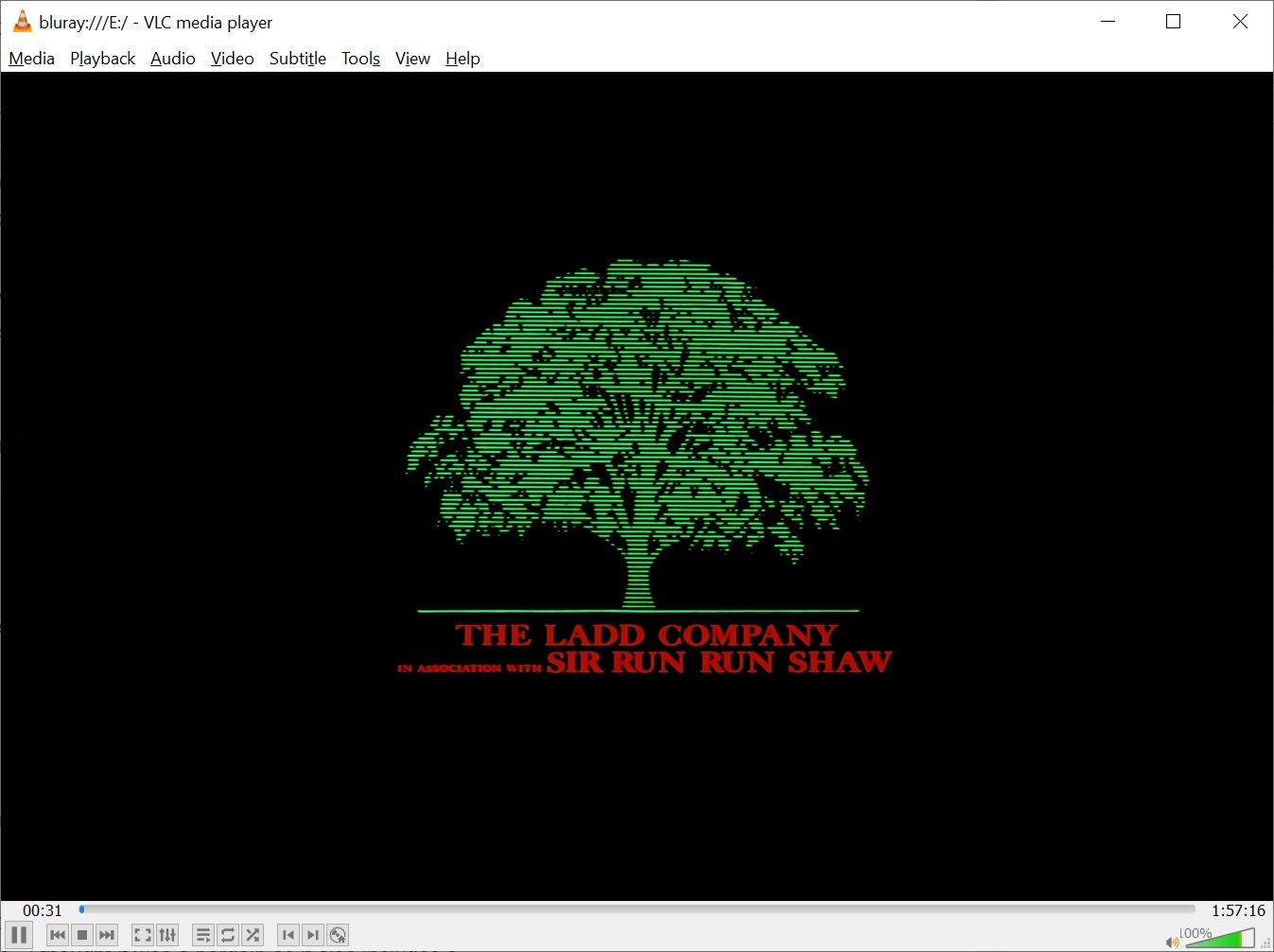Expand the Tools menu
This screenshot has width=1274, height=952.
pyautogui.click(x=360, y=59)
